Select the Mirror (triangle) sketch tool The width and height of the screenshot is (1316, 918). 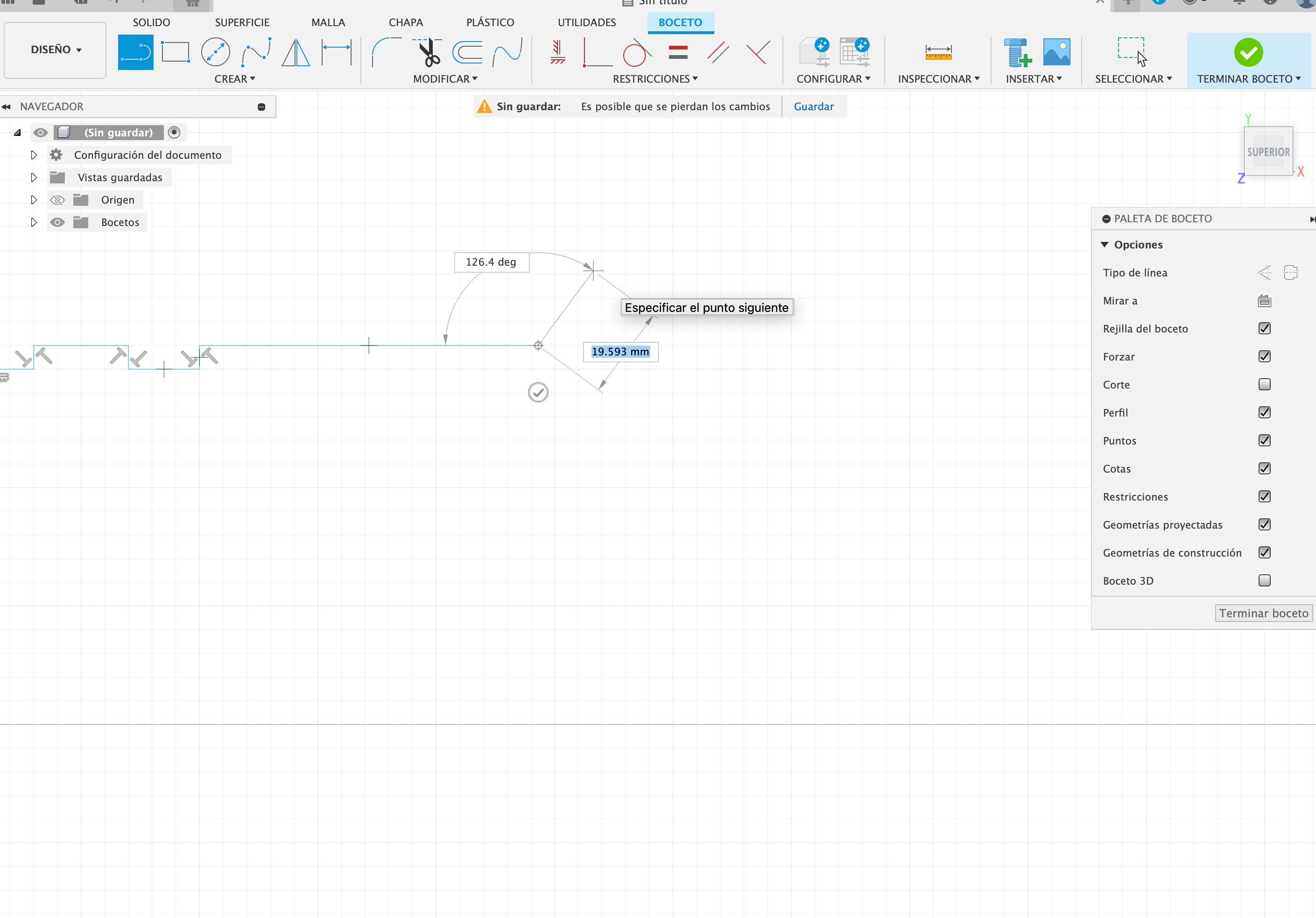click(296, 52)
